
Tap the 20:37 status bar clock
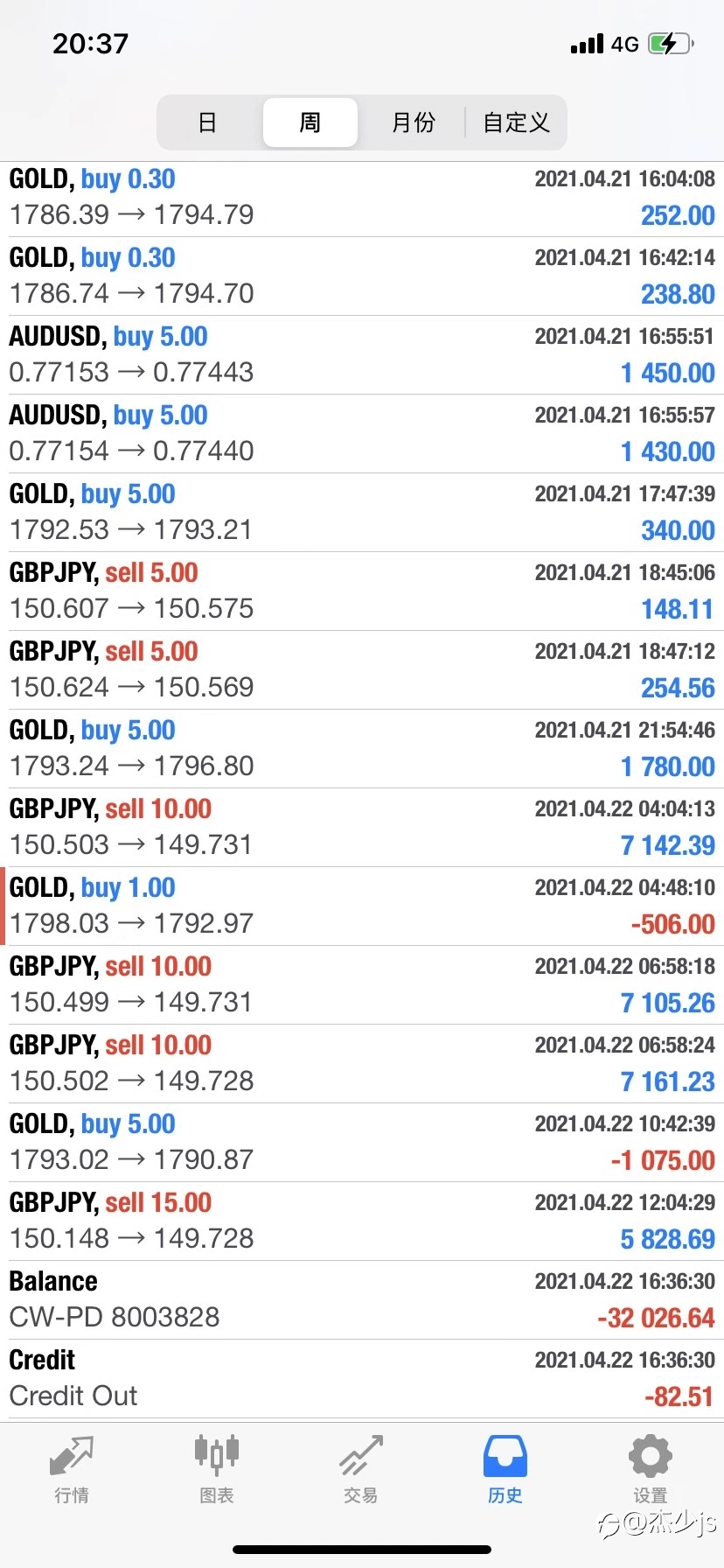coord(90,44)
